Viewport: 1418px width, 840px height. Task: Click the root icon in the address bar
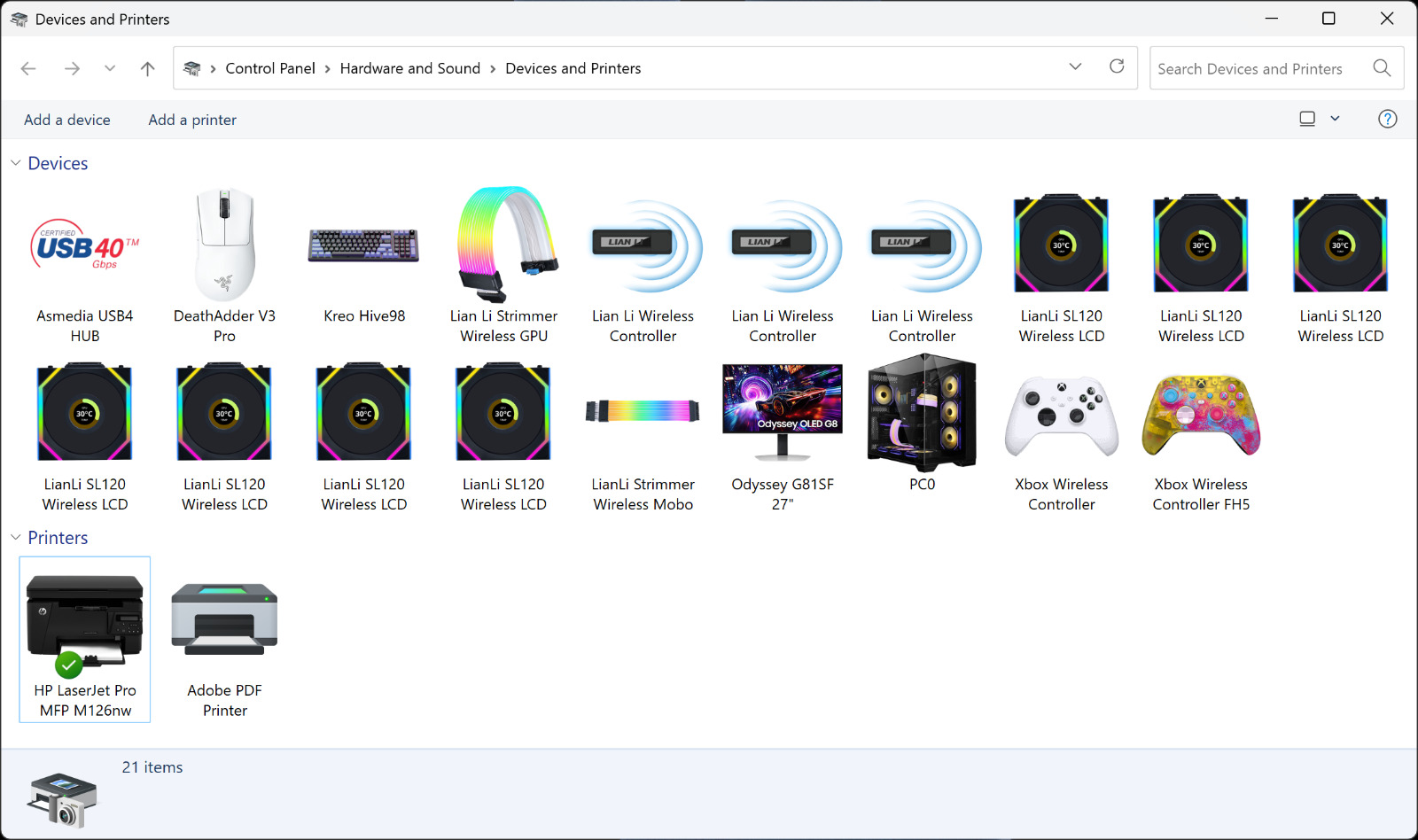tap(191, 68)
